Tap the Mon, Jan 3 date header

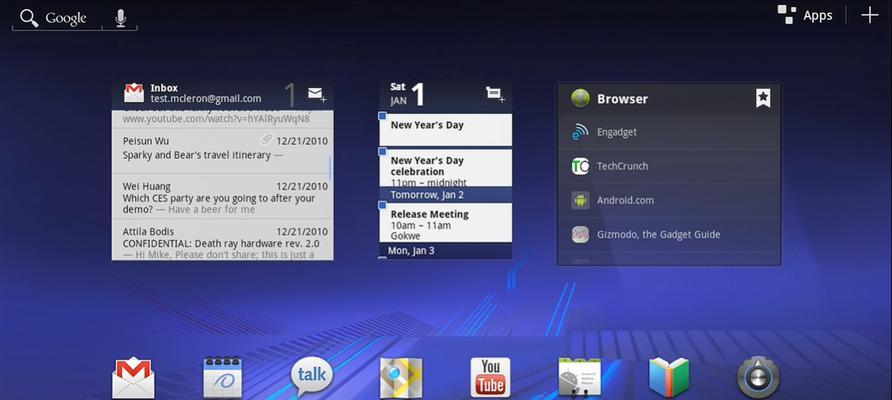tap(445, 250)
